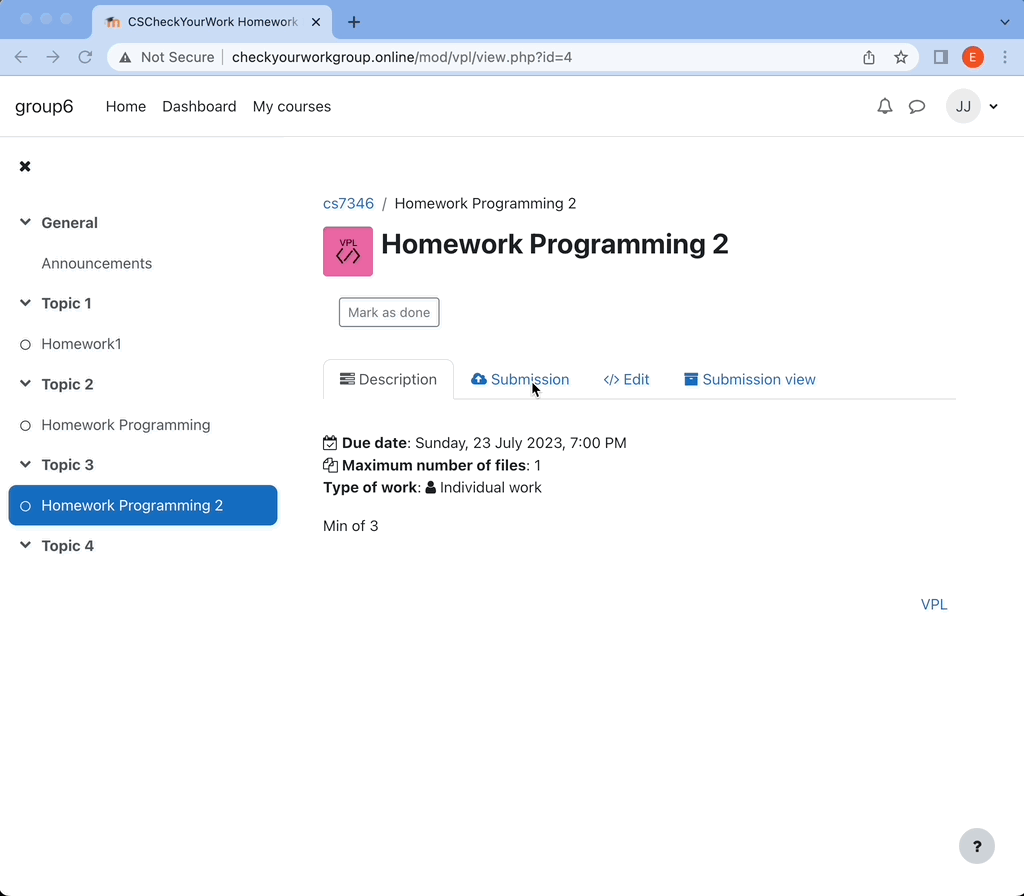The height and width of the screenshot is (896, 1024).
Task: Toggle Homework Programming completion circle
Action: tap(26, 425)
